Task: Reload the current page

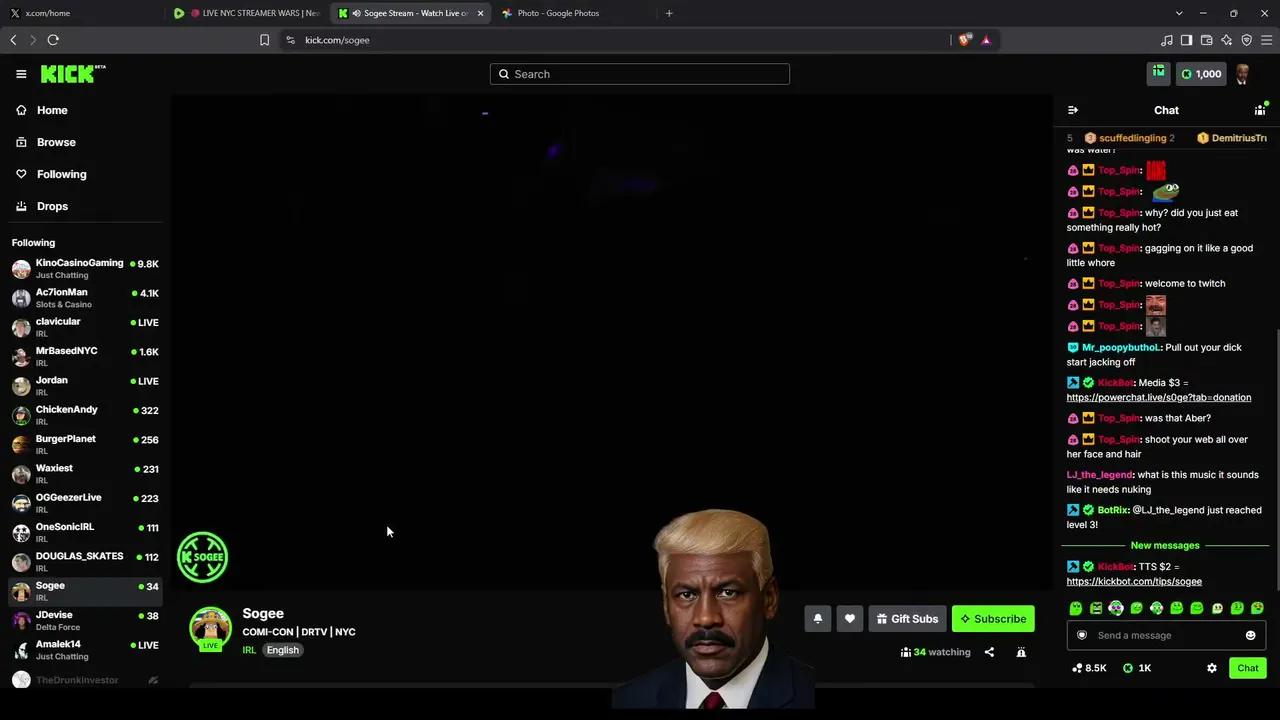Action: [x=53, y=40]
